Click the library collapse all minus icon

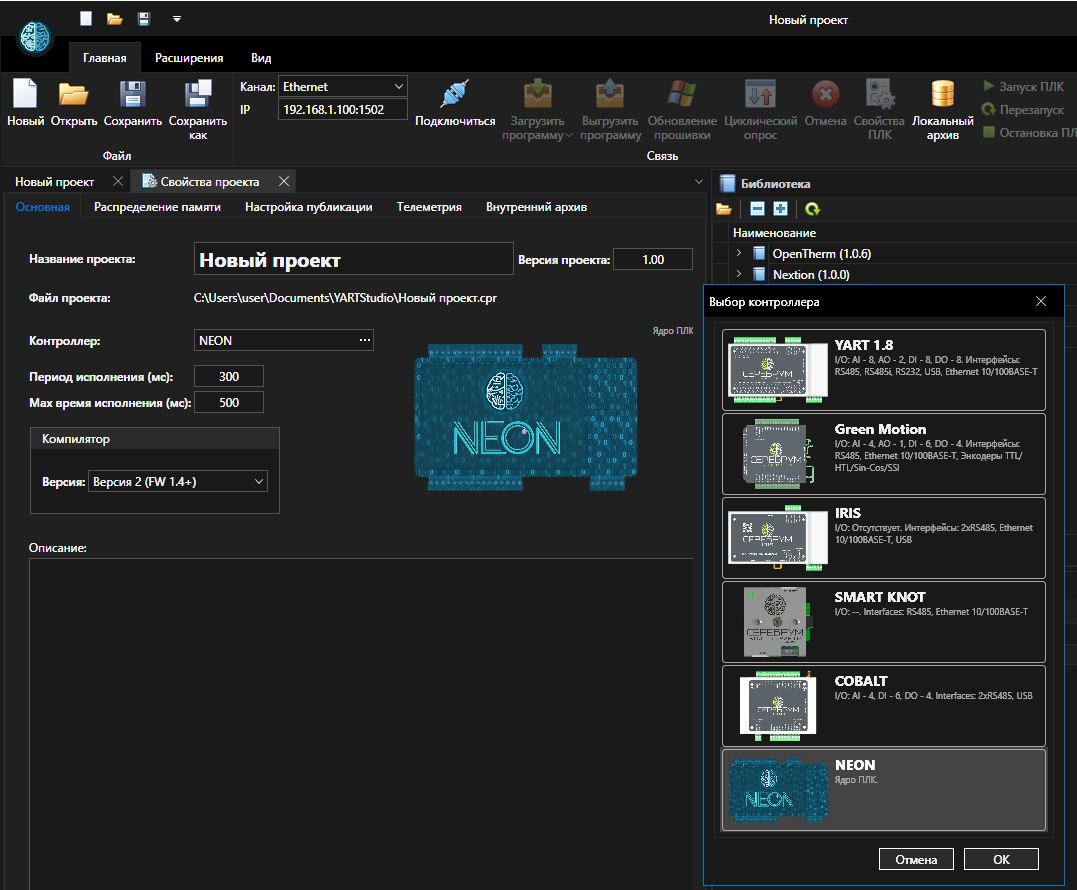(757, 209)
